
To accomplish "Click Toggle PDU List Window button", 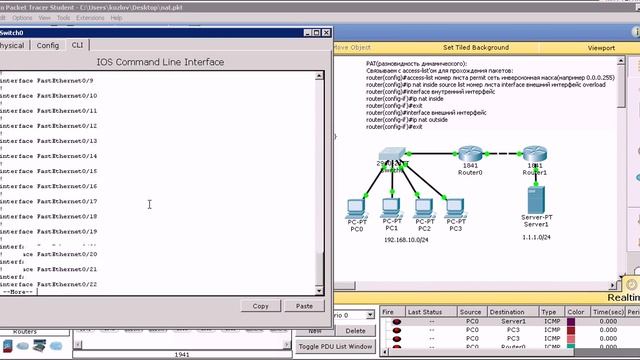I will coord(335,346).
